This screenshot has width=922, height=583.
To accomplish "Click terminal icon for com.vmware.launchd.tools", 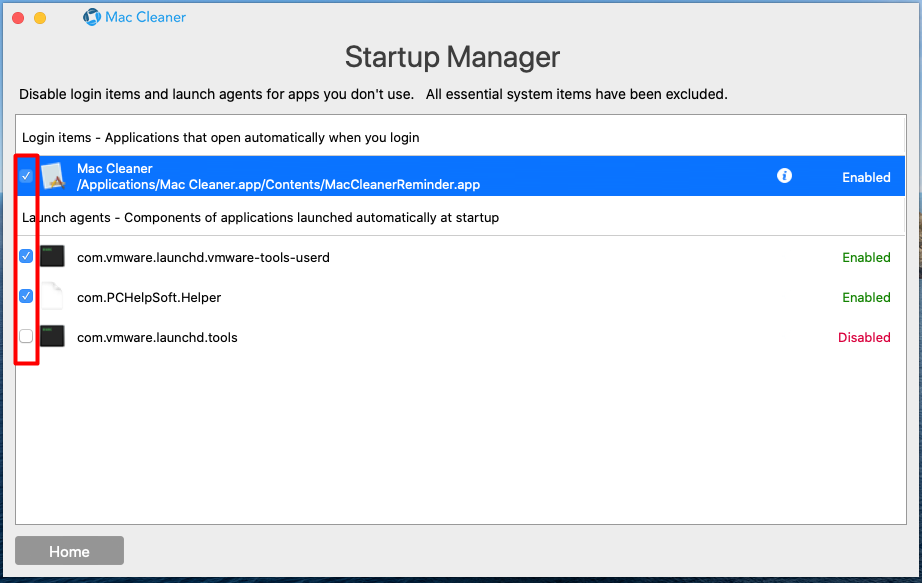I will pyautogui.click(x=52, y=336).
